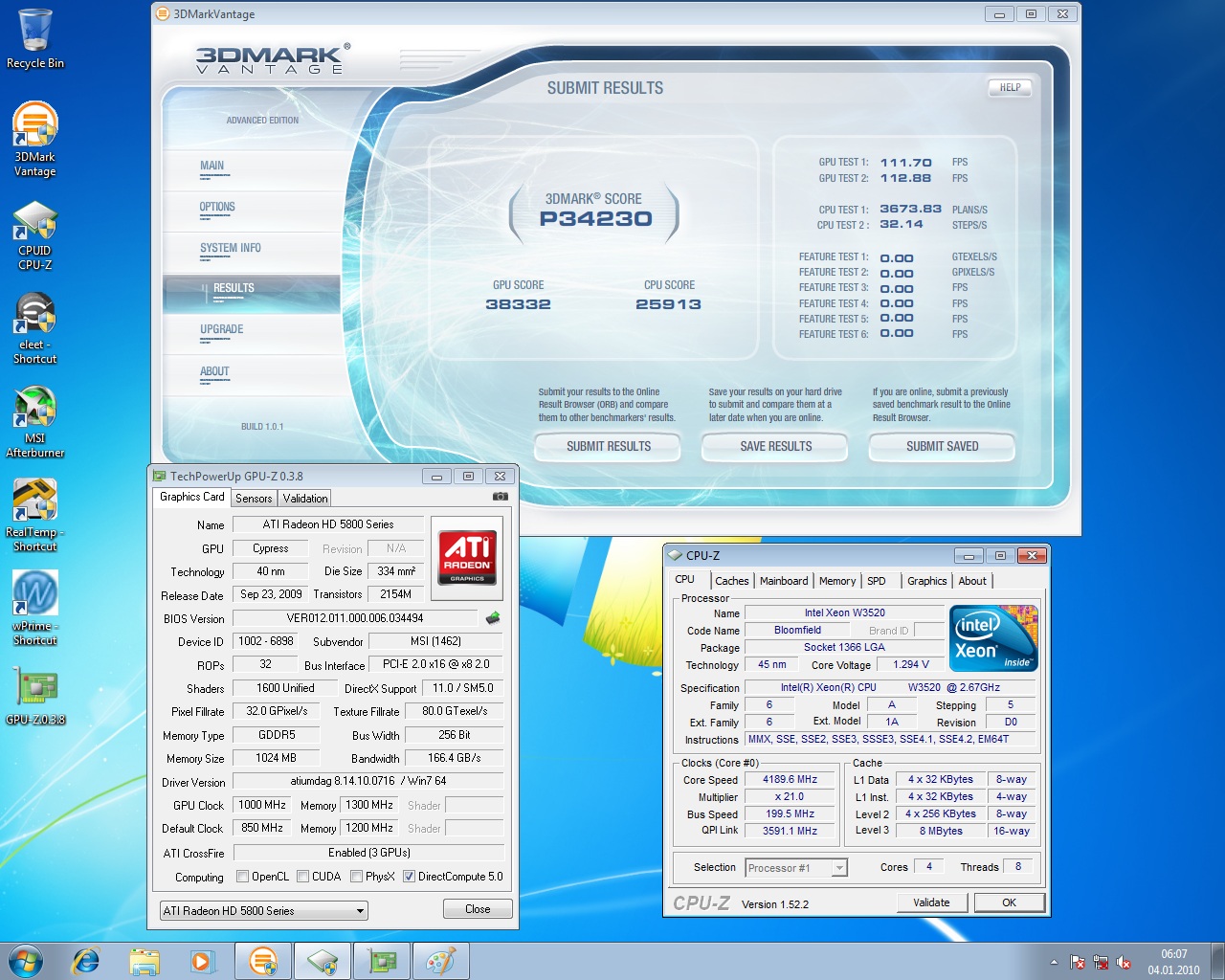This screenshot has width=1225, height=980.
Task: Click the ATI CrossFire Enabled field
Action: point(368,853)
